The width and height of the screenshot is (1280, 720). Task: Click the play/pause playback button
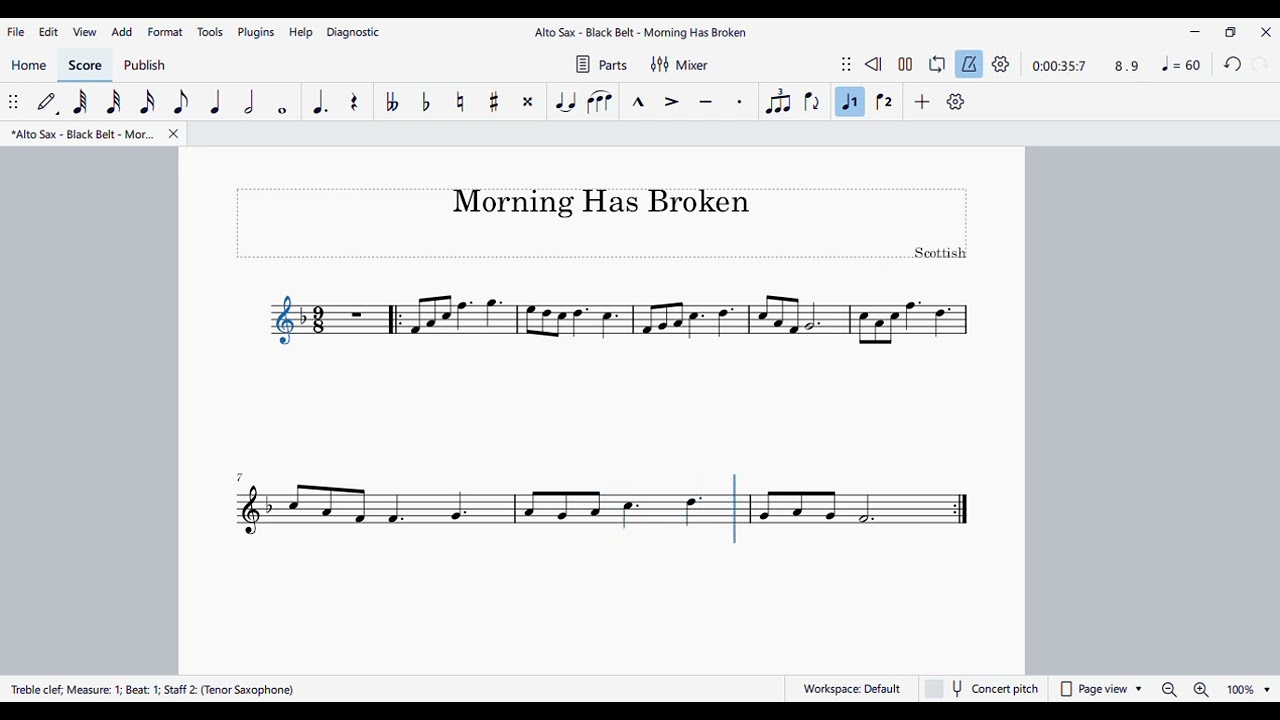pyautogui.click(x=905, y=65)
